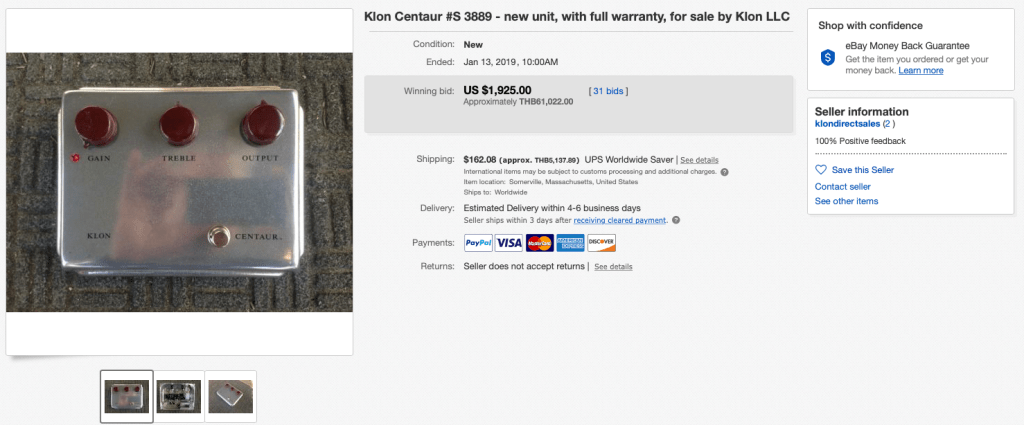This screenshot has height=425, width=1024.
Task: Click the heart icon beside Save this Seller
Action: (x=821, y=170)
